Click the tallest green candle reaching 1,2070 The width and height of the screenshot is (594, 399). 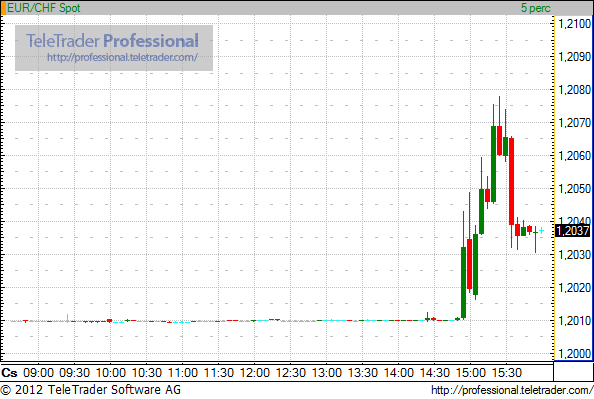(x=493, y=164)
